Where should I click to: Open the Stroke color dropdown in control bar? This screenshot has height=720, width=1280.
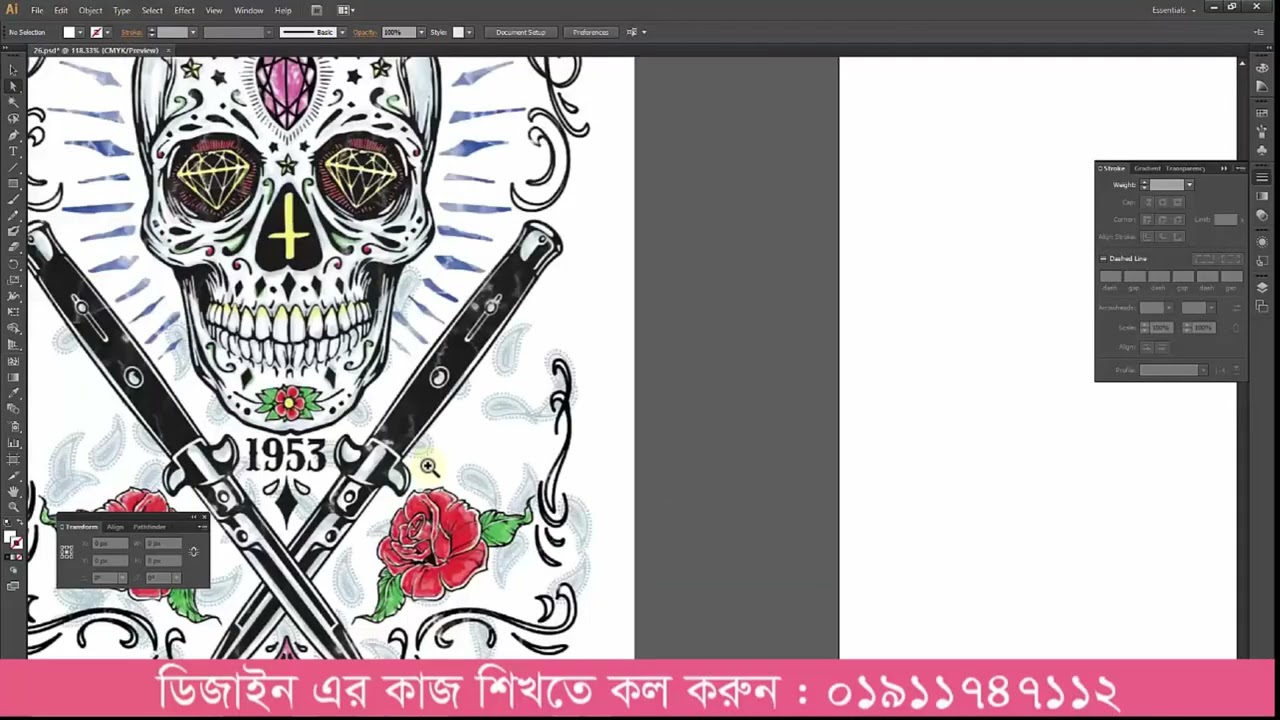tap(109, 32)
